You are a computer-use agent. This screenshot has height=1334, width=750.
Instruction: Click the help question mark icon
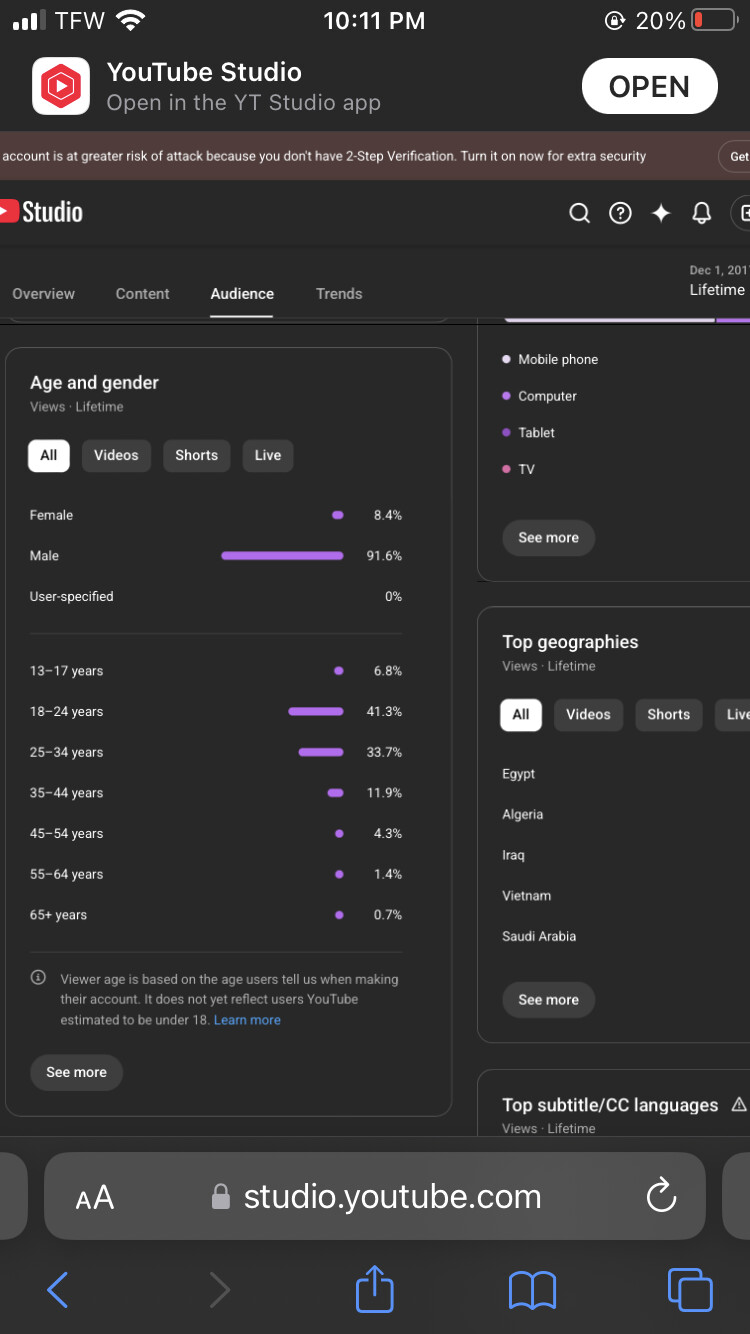[x=620, y=213]
